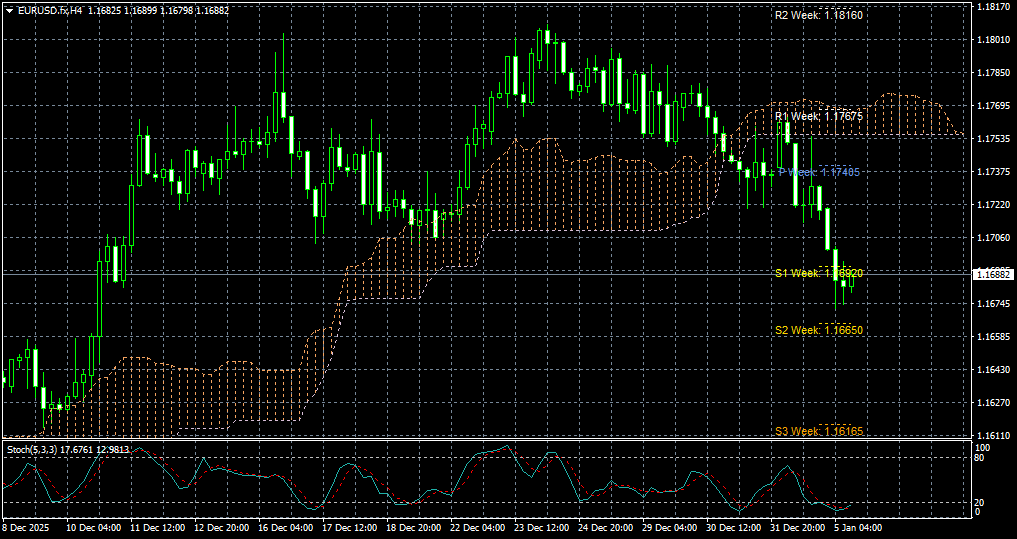Click the time axis label 31 Dec 20:00
This screenshot has width=1017, height=539.
(798, 529)
